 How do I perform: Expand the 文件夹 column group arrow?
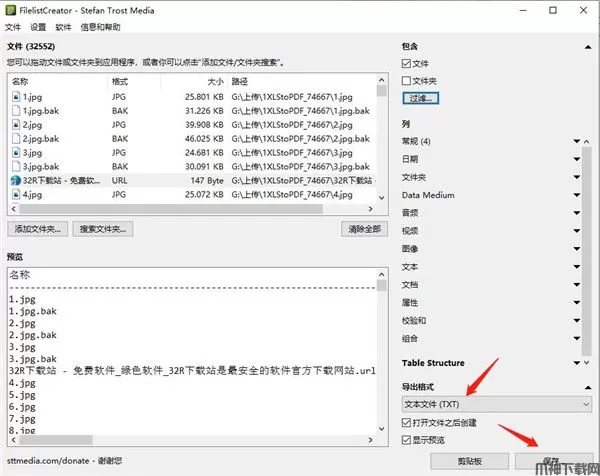coord(577,177)
